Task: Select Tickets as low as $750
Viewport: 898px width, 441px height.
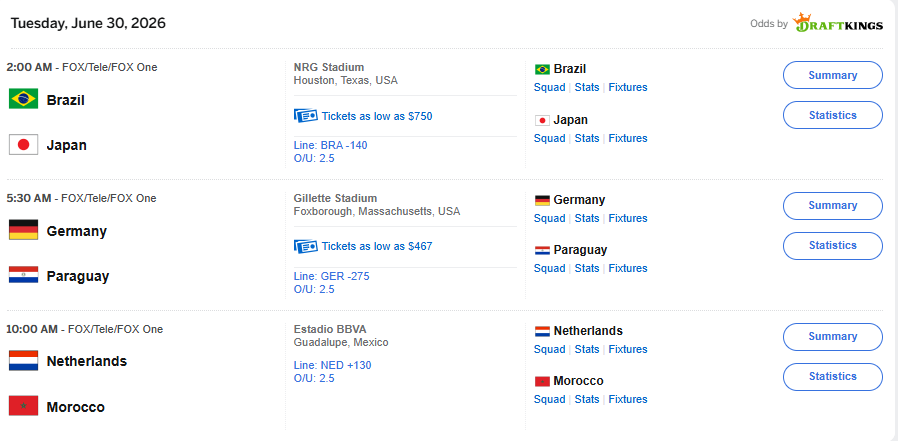Action: click(377, 116)
